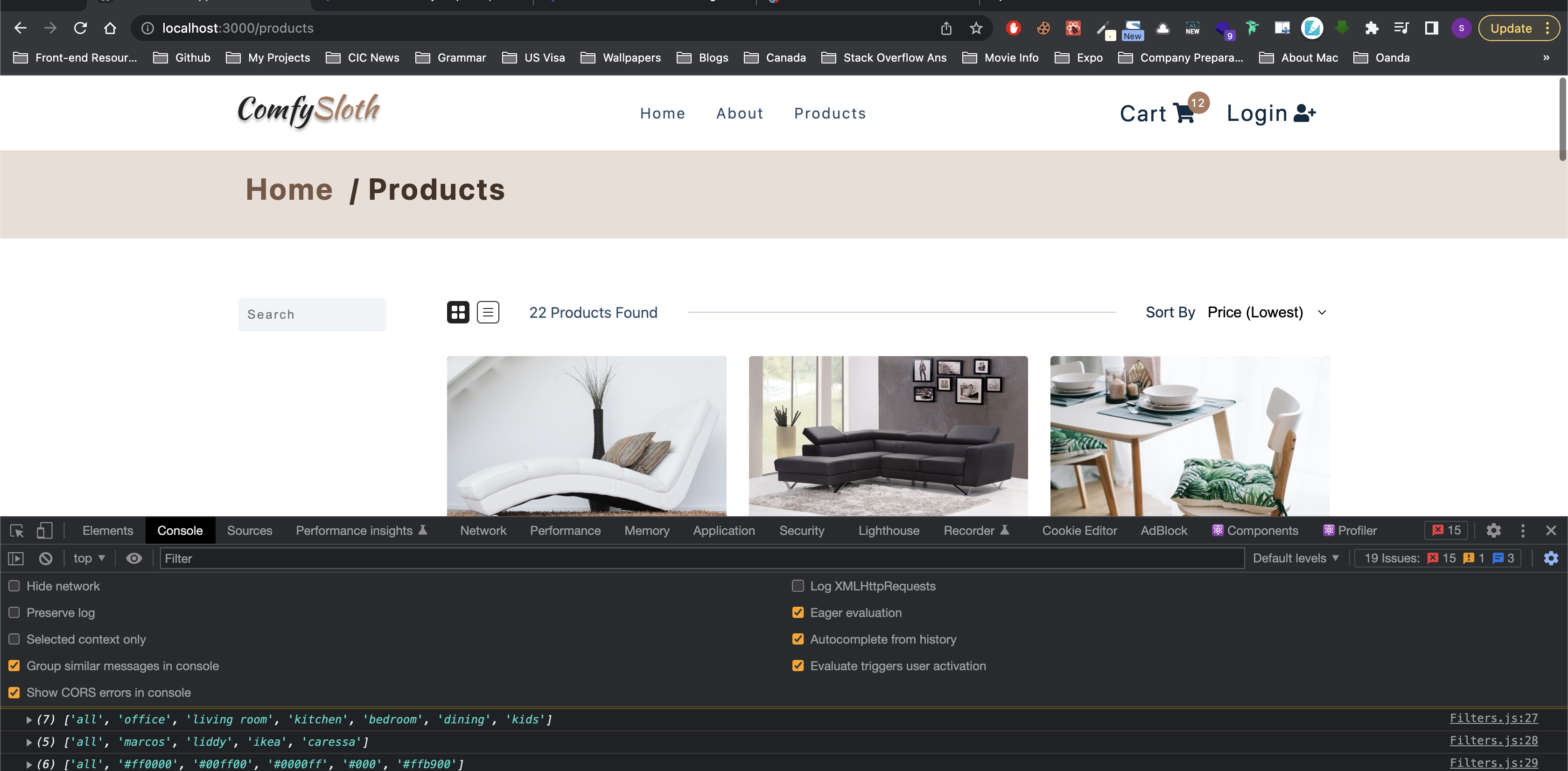Open the Elements tab in DevTools
This screenshot has width=1568, height=771.
(x=108, y=531)
